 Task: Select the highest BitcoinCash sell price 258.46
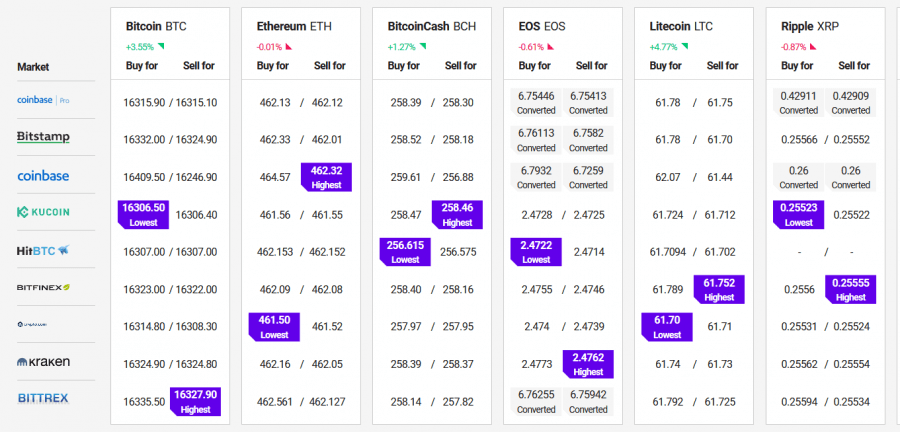(x=457, y=215)
